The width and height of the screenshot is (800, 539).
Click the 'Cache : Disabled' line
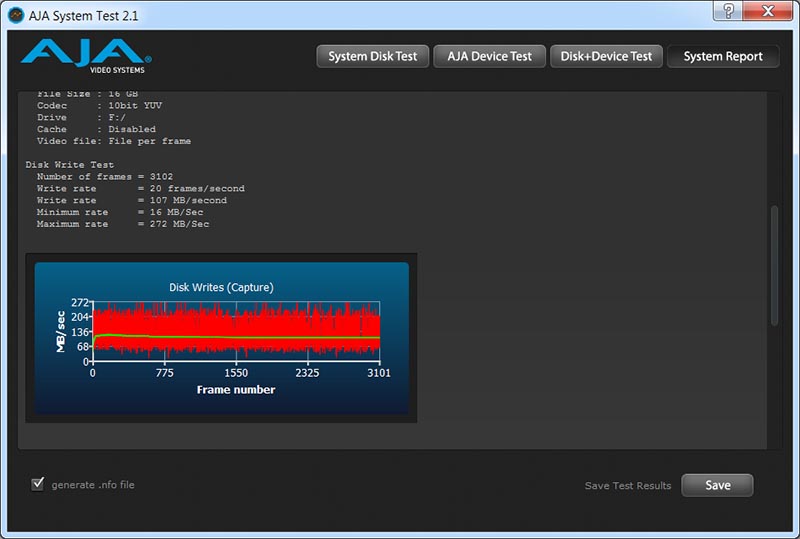[96, 129]
